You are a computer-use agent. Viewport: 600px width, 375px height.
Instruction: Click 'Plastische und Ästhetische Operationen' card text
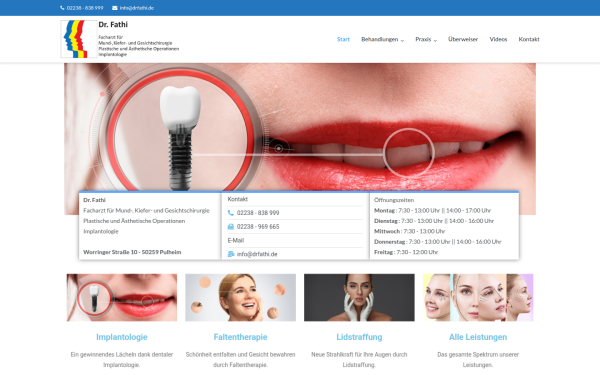134,221
